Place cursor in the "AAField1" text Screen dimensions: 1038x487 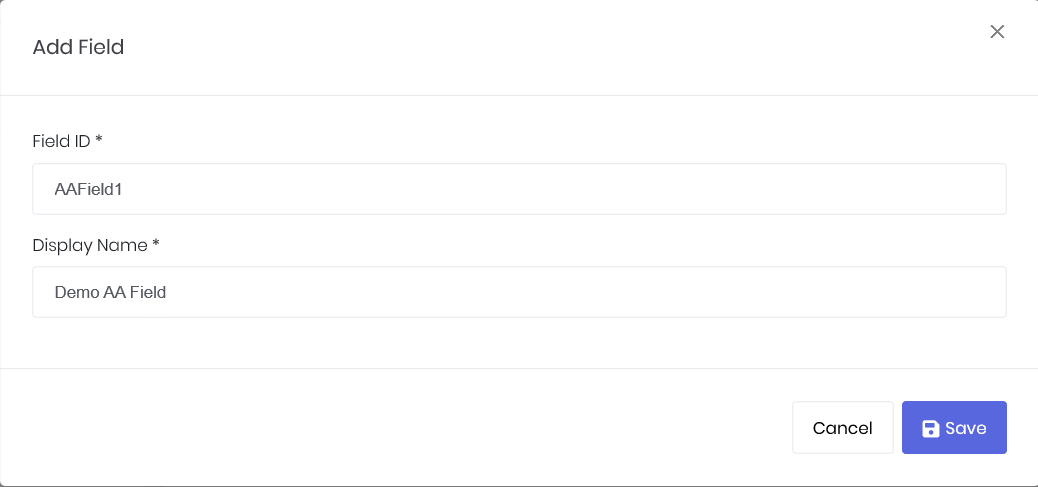coord(88,189)
